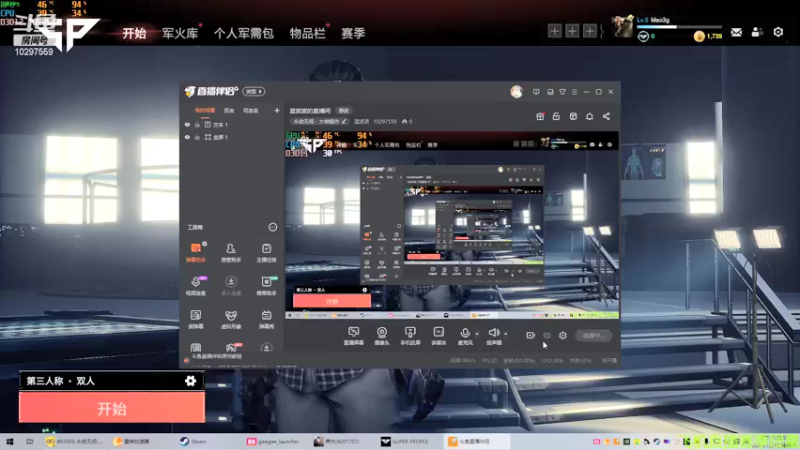Image resolution: width=800 pixels, height=450 pixels.
Task: Add a 手机投屏 phone casting source
Action: (410, 336)
